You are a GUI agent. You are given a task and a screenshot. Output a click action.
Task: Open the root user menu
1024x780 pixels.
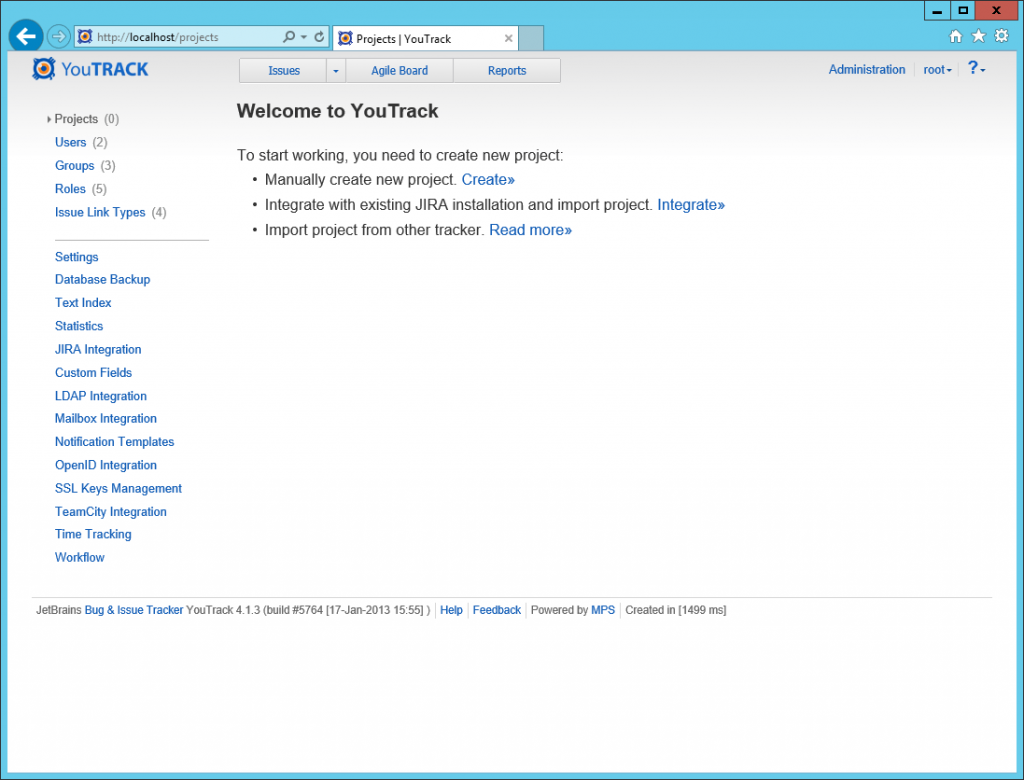tap(937, 70)
